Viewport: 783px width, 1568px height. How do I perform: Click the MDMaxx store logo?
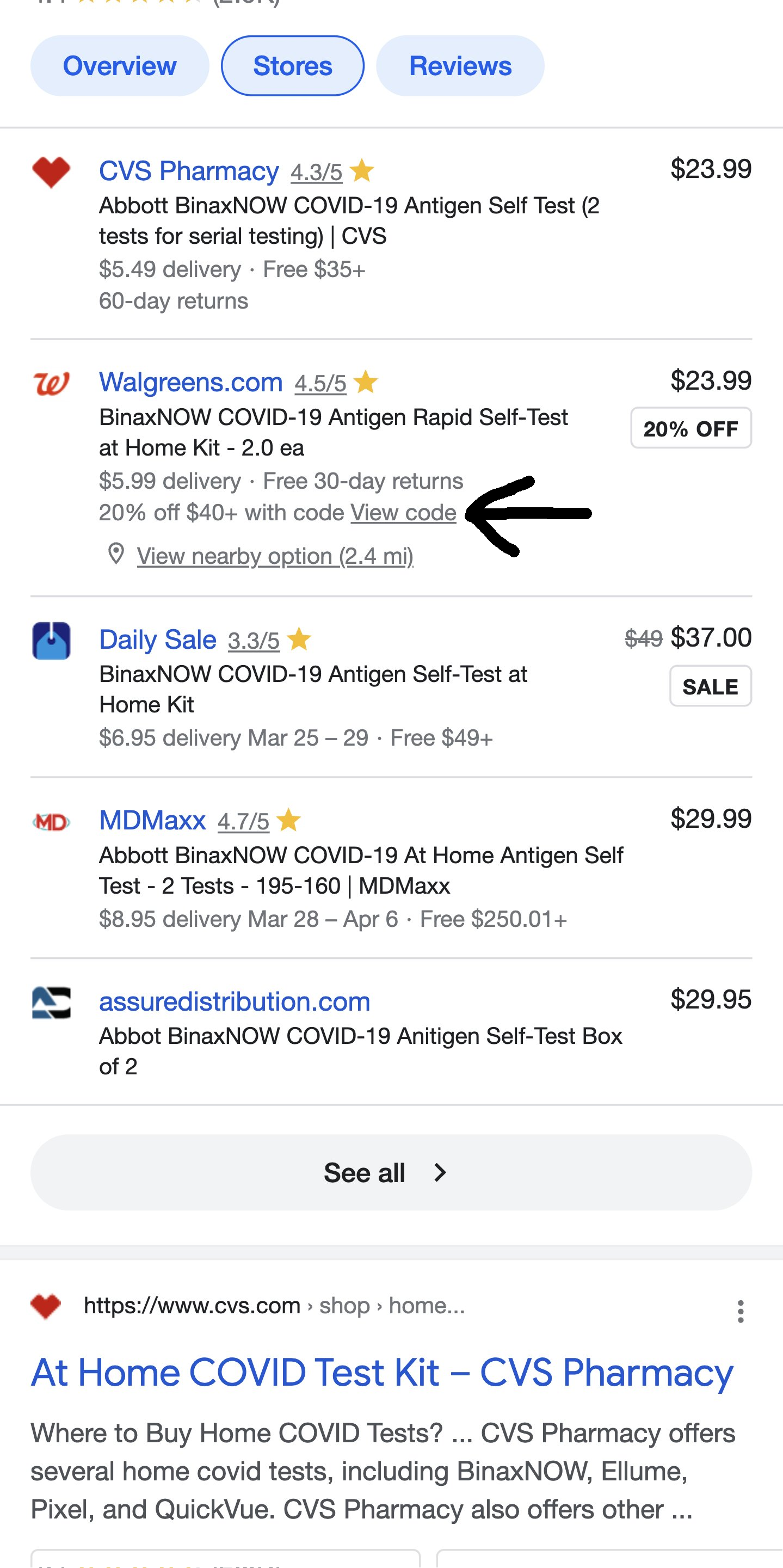pyautogui.click(x=51, y=820)
